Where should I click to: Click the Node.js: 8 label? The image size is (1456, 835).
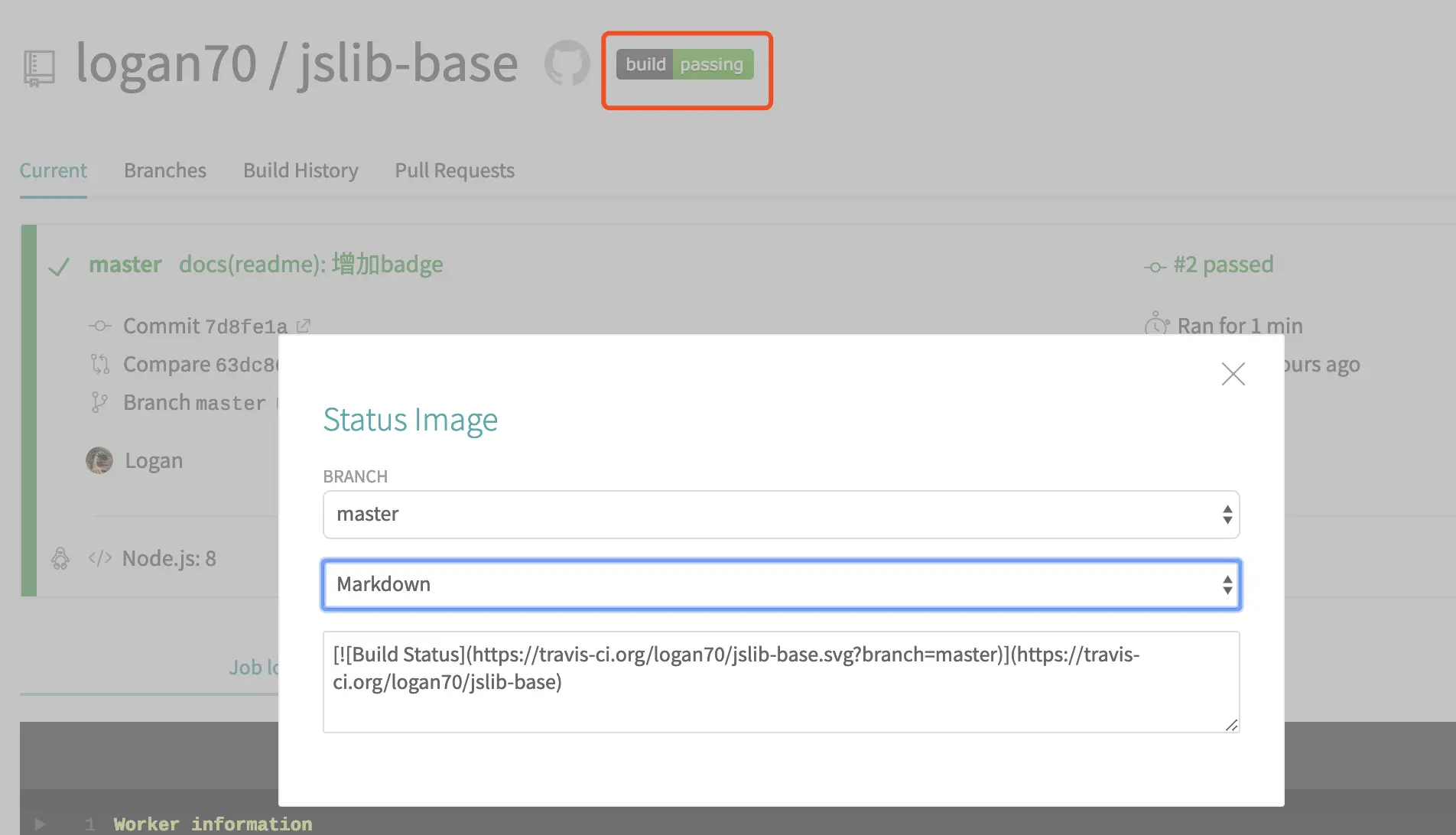[x=169, y=559]
